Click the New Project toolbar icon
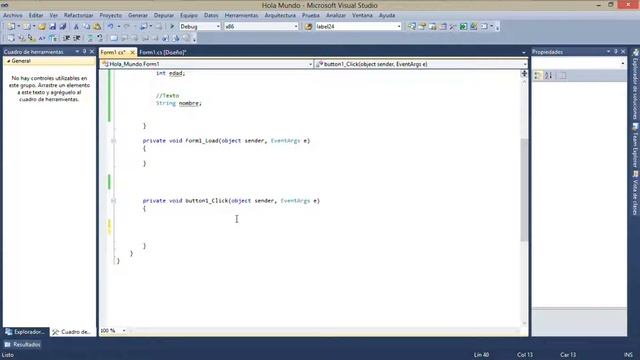 tap(11, 27)
